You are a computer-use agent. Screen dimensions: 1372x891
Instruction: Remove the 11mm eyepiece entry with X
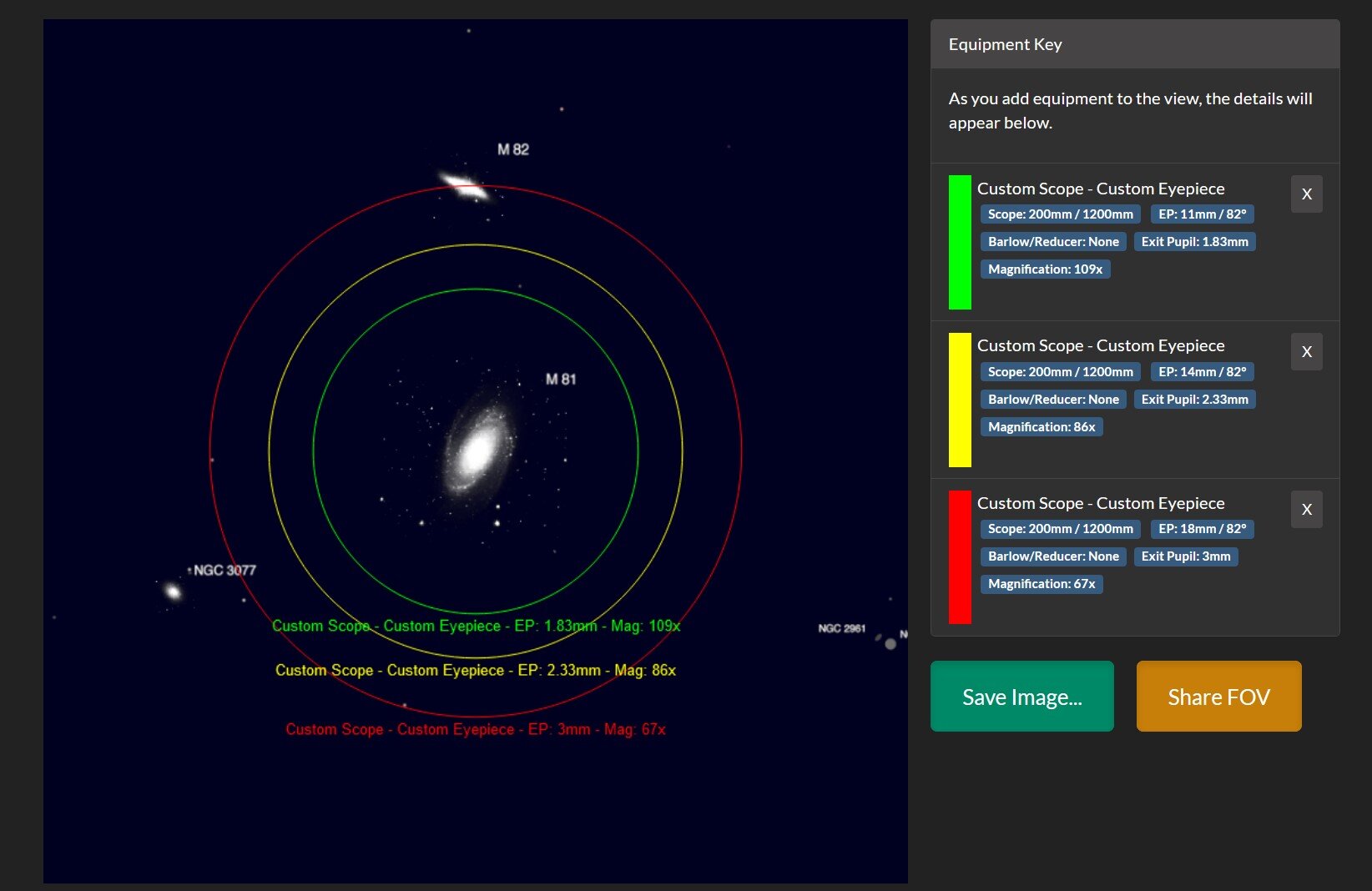pos(1306,194)
